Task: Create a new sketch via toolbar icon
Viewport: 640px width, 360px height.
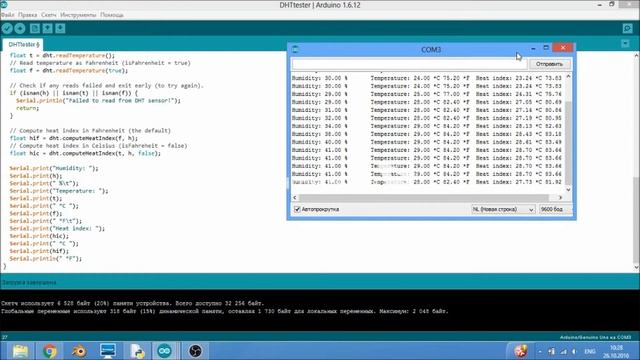Action: (35, 28)
